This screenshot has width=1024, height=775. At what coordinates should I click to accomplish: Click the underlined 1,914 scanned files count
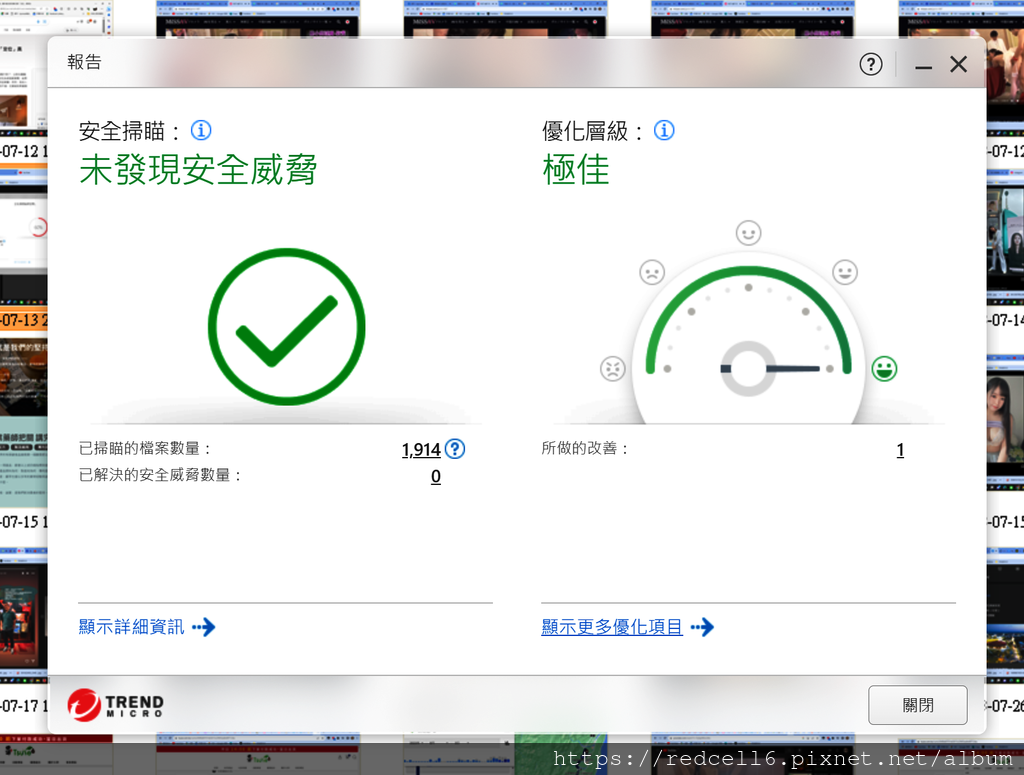pos(421,450)
